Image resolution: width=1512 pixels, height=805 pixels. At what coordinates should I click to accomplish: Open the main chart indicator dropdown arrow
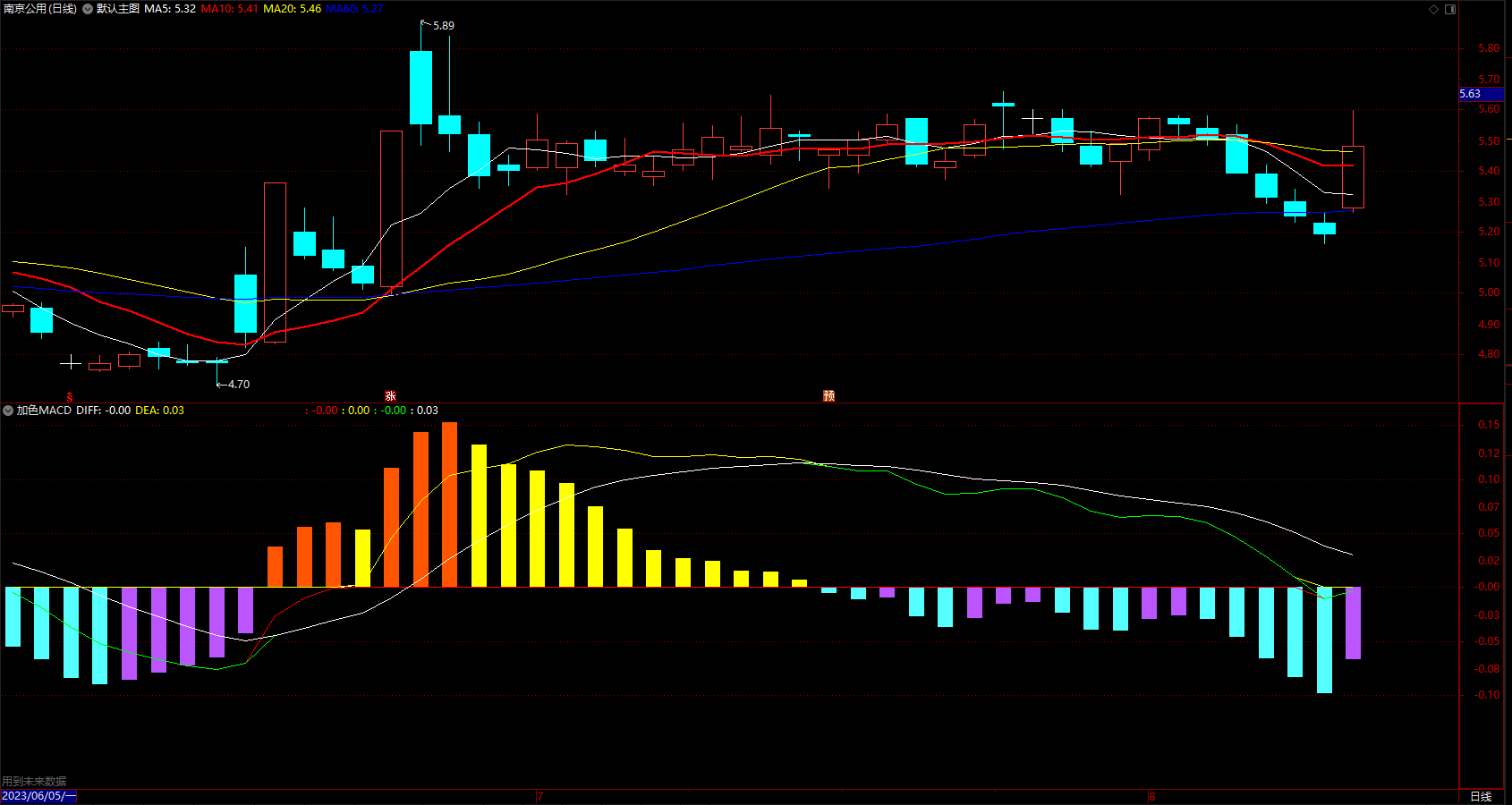(88, 9)
